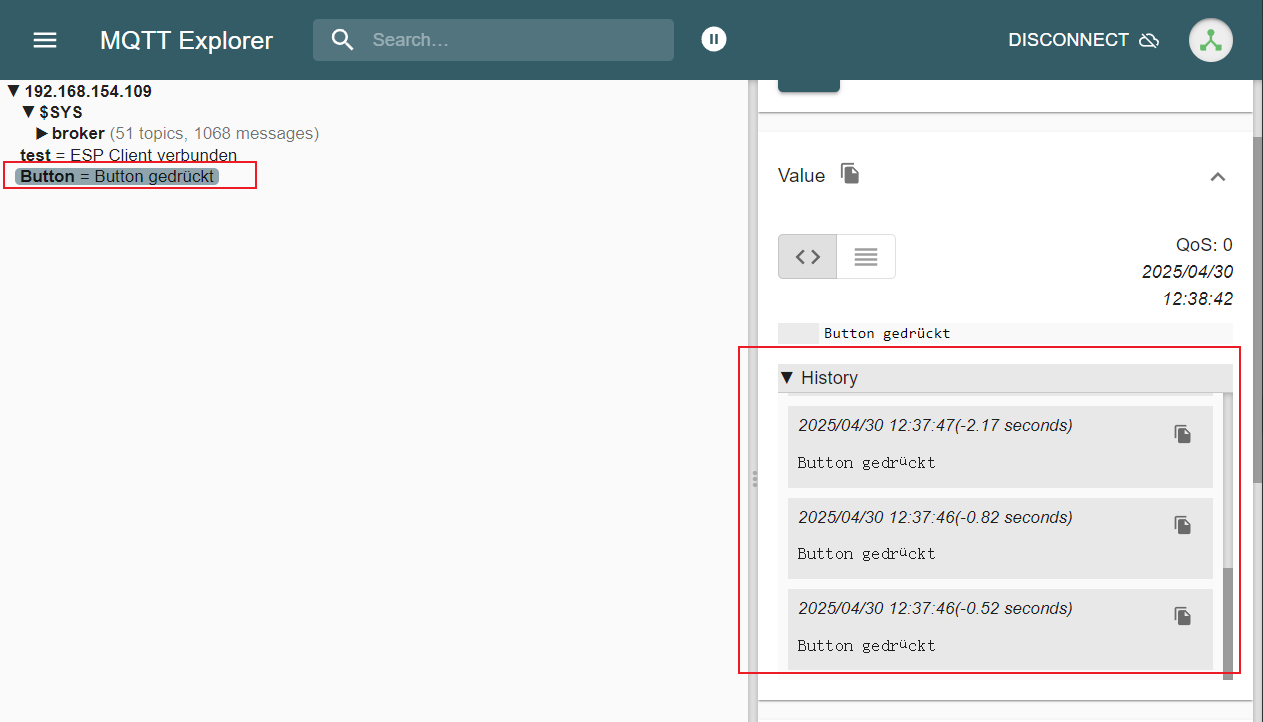Open the hamburger navigation menu
Viewport: 1263px width, 722px height.
(45, 40)
